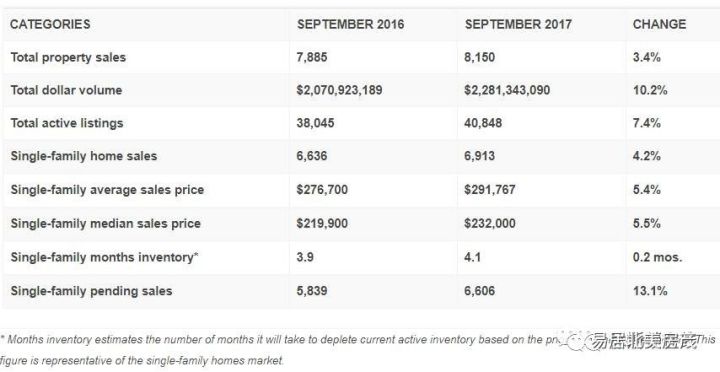The width and height of the screenshot is (720, 372).
Task: Select Single-family median sales price label
Action: [105, 224]
